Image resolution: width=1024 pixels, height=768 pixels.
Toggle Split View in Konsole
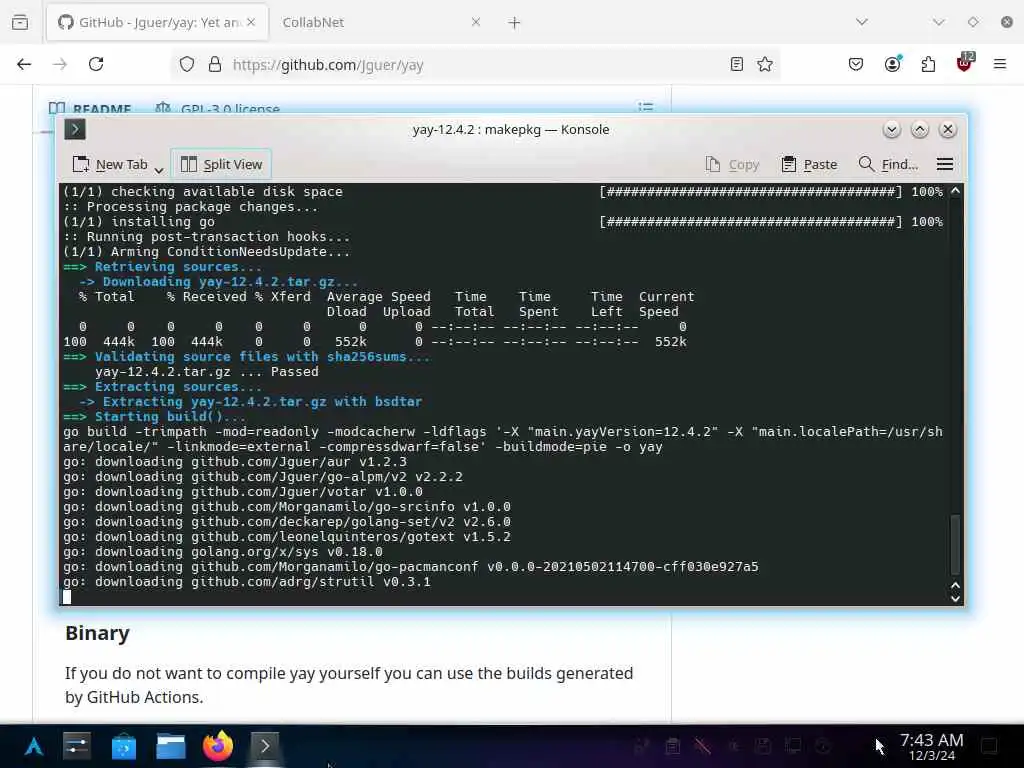pos(221,165)
